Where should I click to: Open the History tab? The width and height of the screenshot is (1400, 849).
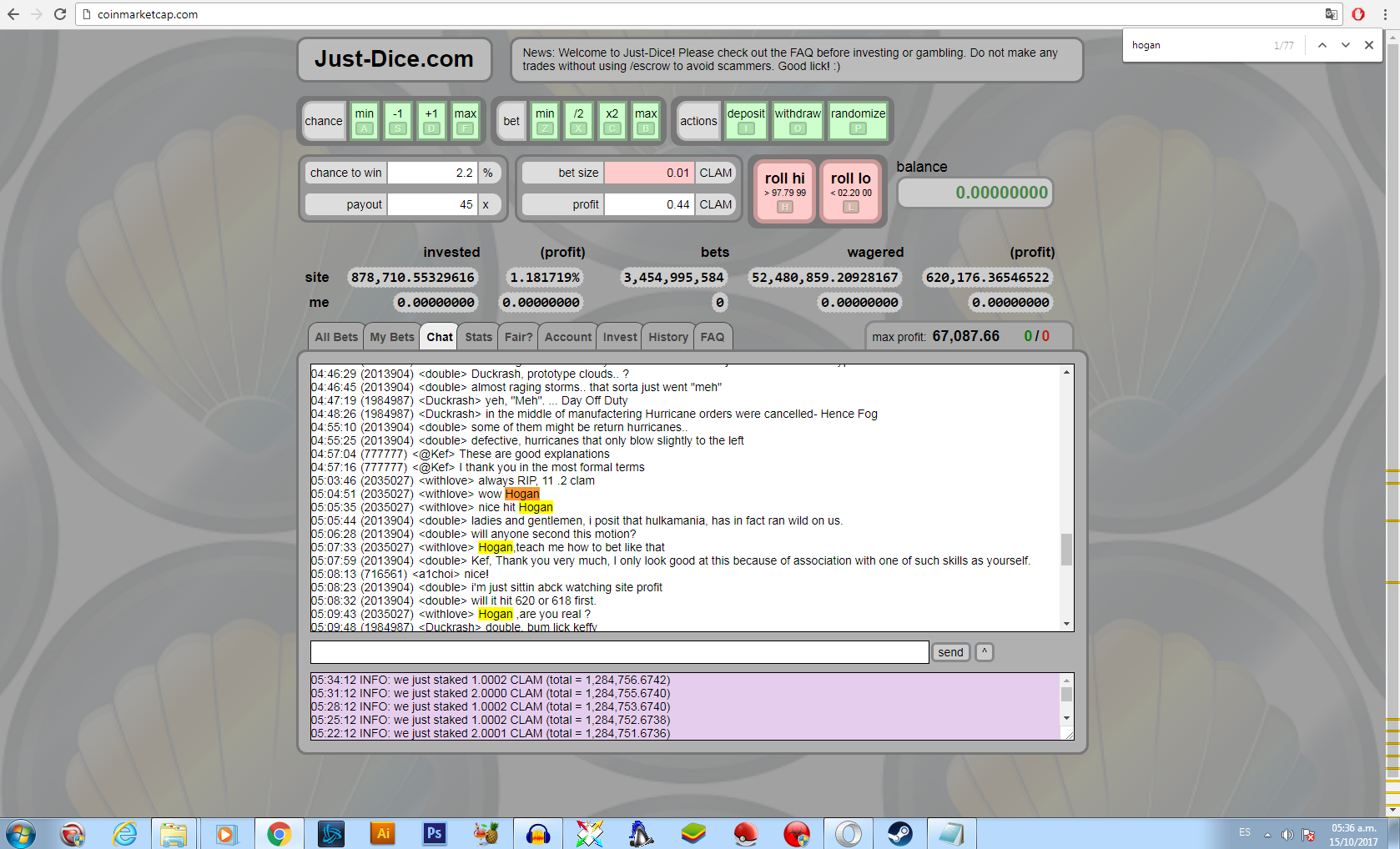pos(668,337)
